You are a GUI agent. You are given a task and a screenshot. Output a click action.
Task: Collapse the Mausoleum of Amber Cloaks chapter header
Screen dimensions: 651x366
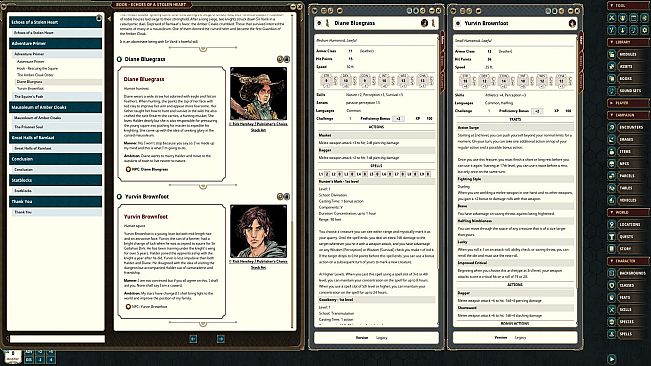click(55, 107)
